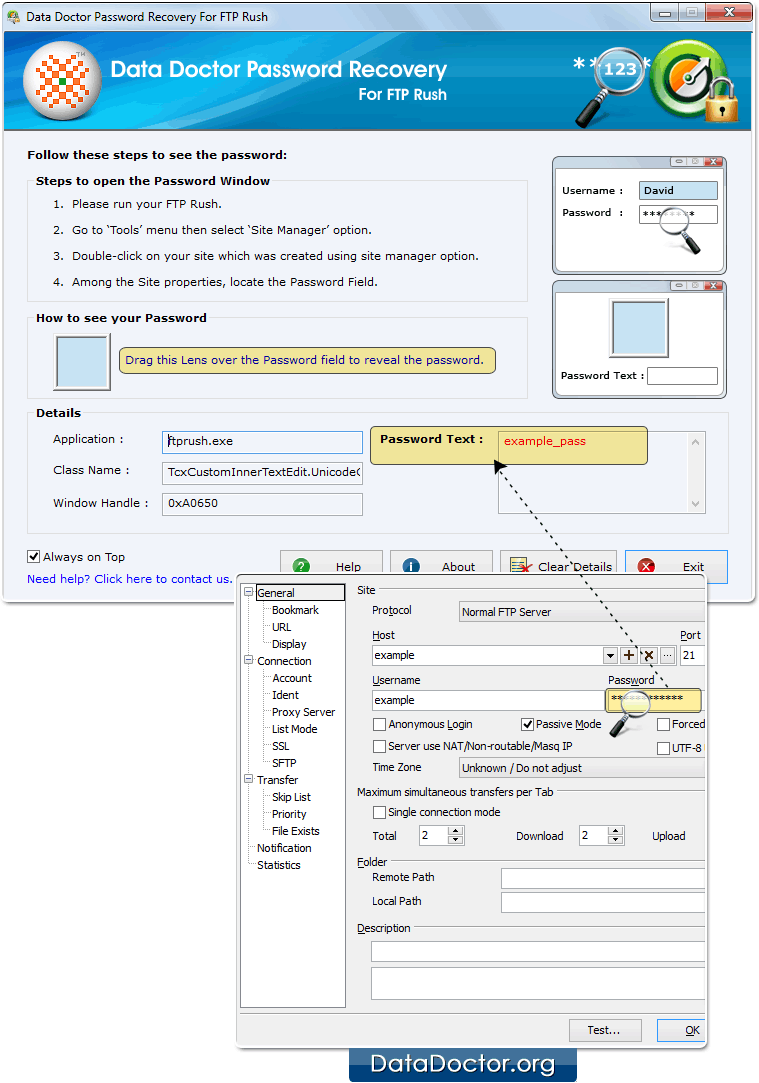
Task: Enable the Forced checkbox
Action: tap(663, 725)
